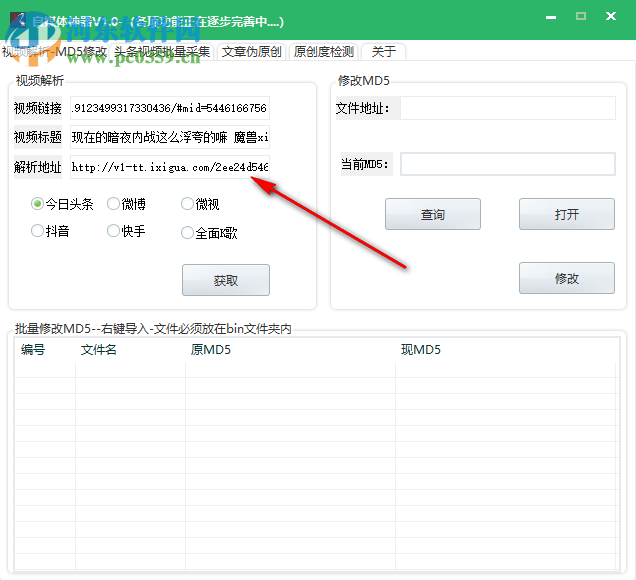The image size is (636, 580).
Task: Maximize the application window
Action: [x=581, y=16]
